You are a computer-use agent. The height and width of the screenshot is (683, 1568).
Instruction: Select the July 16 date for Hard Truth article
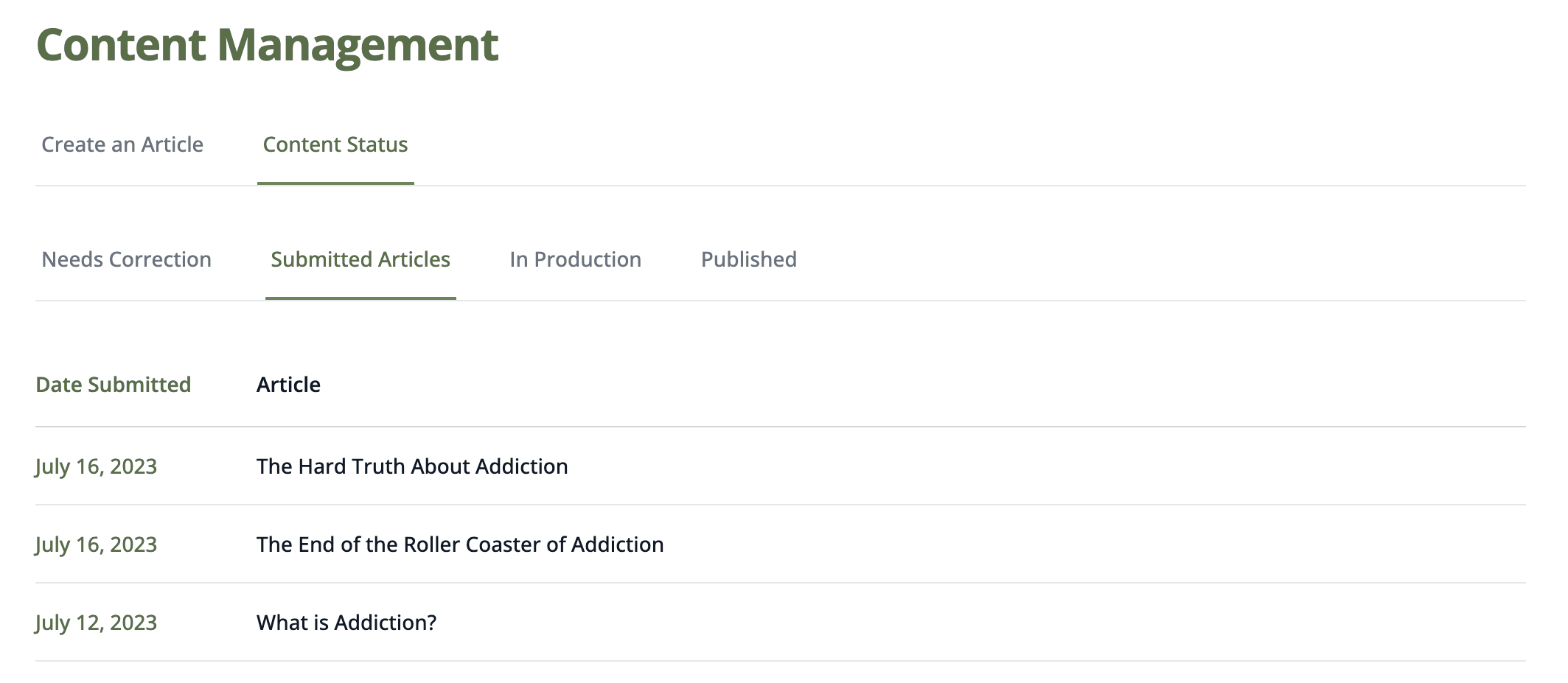click(97, 466)
